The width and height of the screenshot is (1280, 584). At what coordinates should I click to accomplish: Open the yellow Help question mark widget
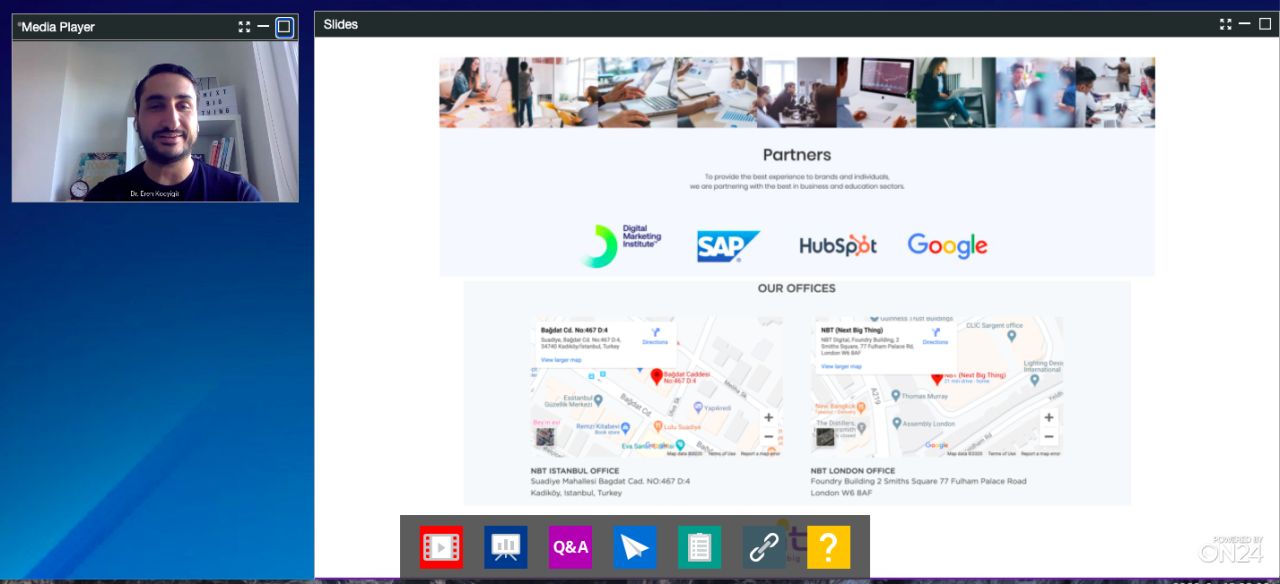[x=828, y=547]
